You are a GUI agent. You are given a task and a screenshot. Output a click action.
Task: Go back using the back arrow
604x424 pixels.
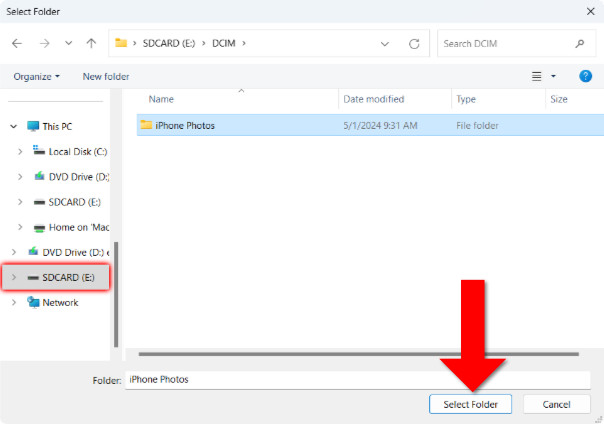pos(17,44)
